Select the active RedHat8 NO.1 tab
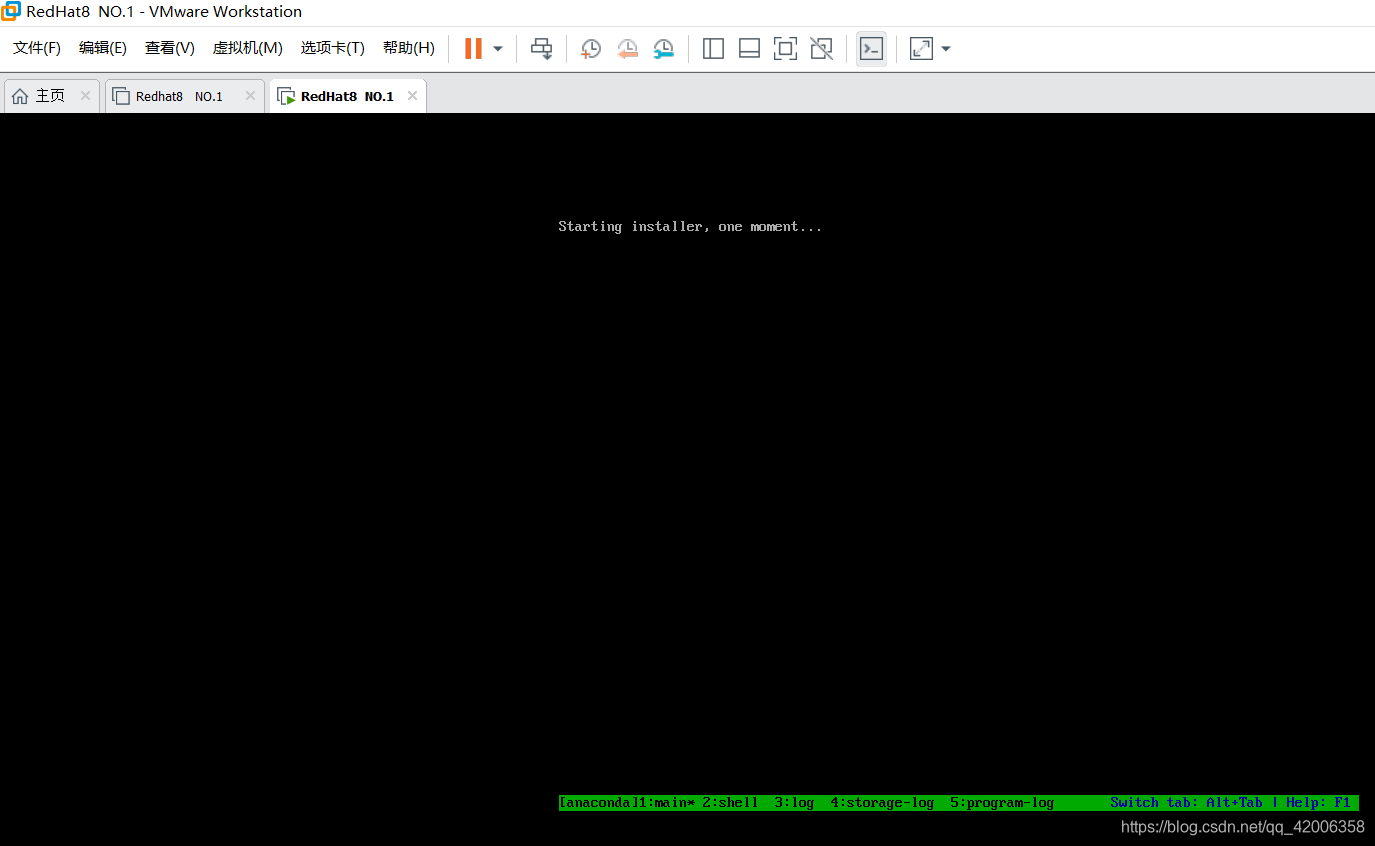1375x846 pixels. (347, 96)
